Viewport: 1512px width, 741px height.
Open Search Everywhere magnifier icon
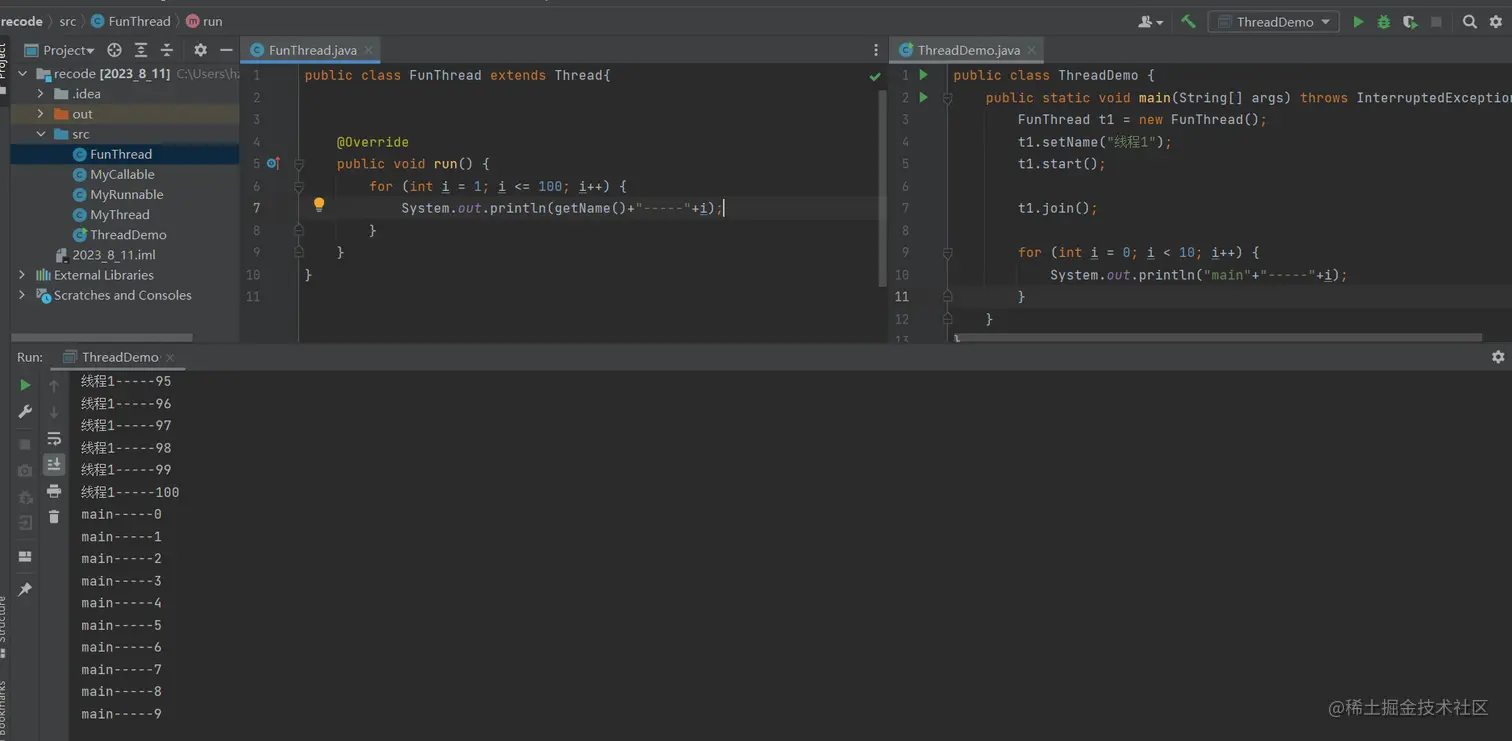(1470, 22)
